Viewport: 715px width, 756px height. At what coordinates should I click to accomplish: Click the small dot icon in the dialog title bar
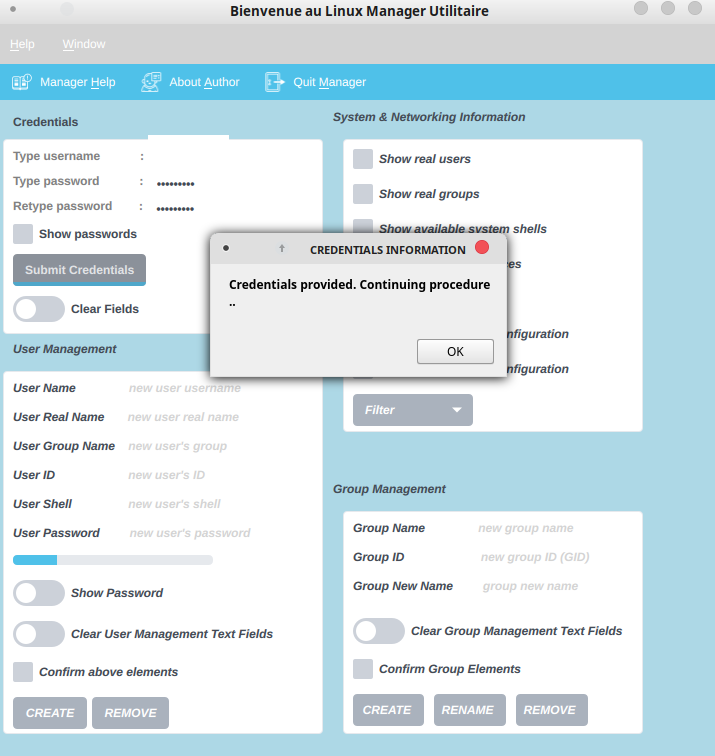[x=226, y=248]
